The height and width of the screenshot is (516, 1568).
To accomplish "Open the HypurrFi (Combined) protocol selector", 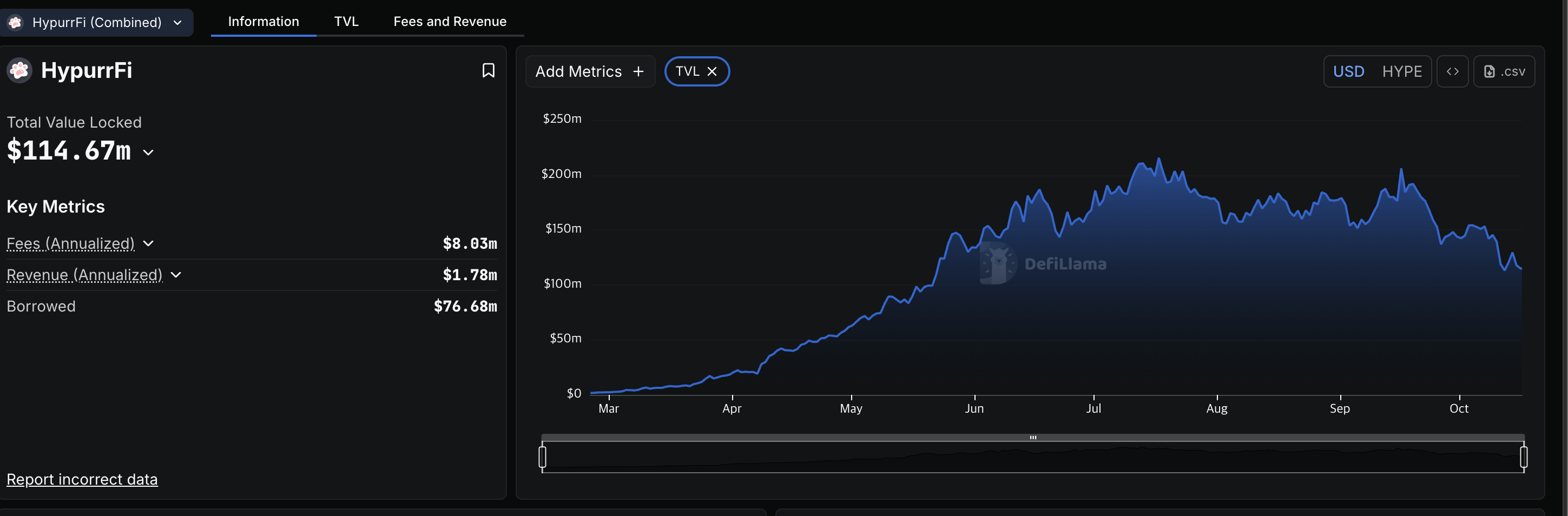I will coord(96,23).
